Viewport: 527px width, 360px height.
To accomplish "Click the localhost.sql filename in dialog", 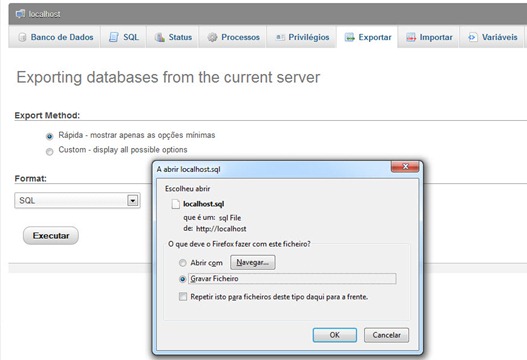I will coord(203,204).
